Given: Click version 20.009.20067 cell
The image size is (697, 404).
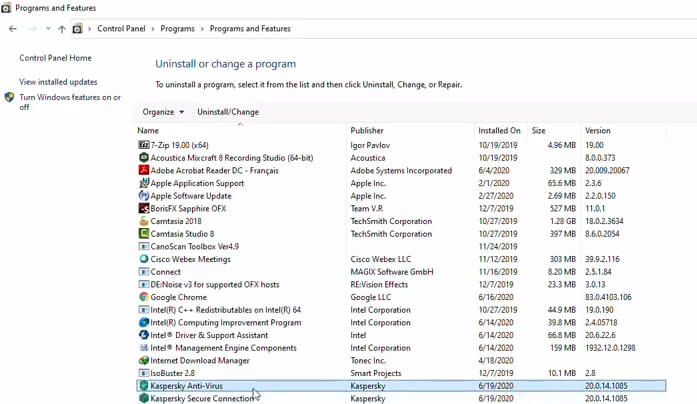Looking at the screenshot, I should click(607, 170).
